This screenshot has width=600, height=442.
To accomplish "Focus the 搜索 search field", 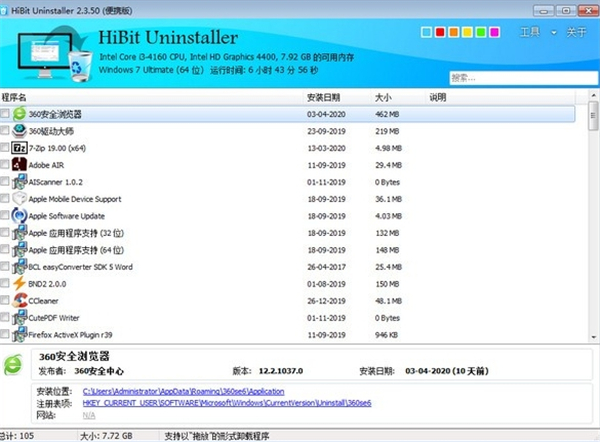I will tap(523, 78).
